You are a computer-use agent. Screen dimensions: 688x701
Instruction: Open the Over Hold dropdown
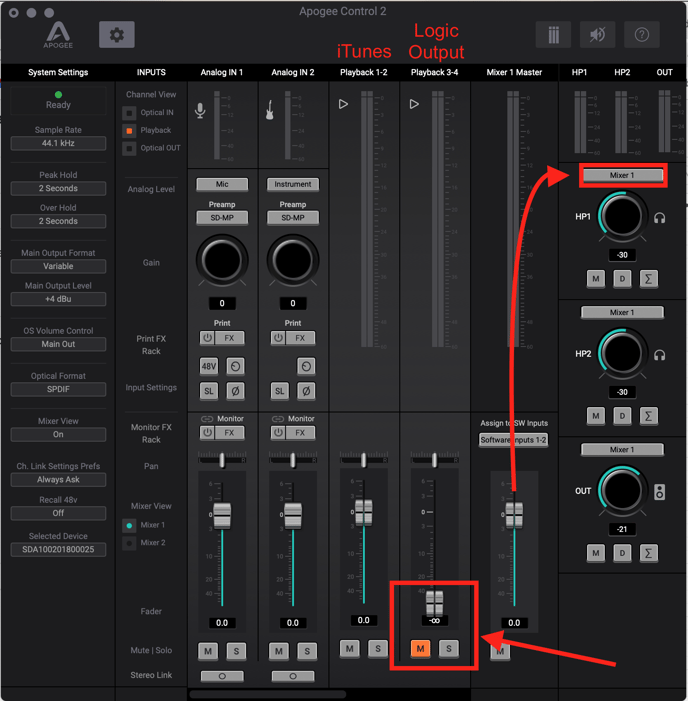(58, 221)
